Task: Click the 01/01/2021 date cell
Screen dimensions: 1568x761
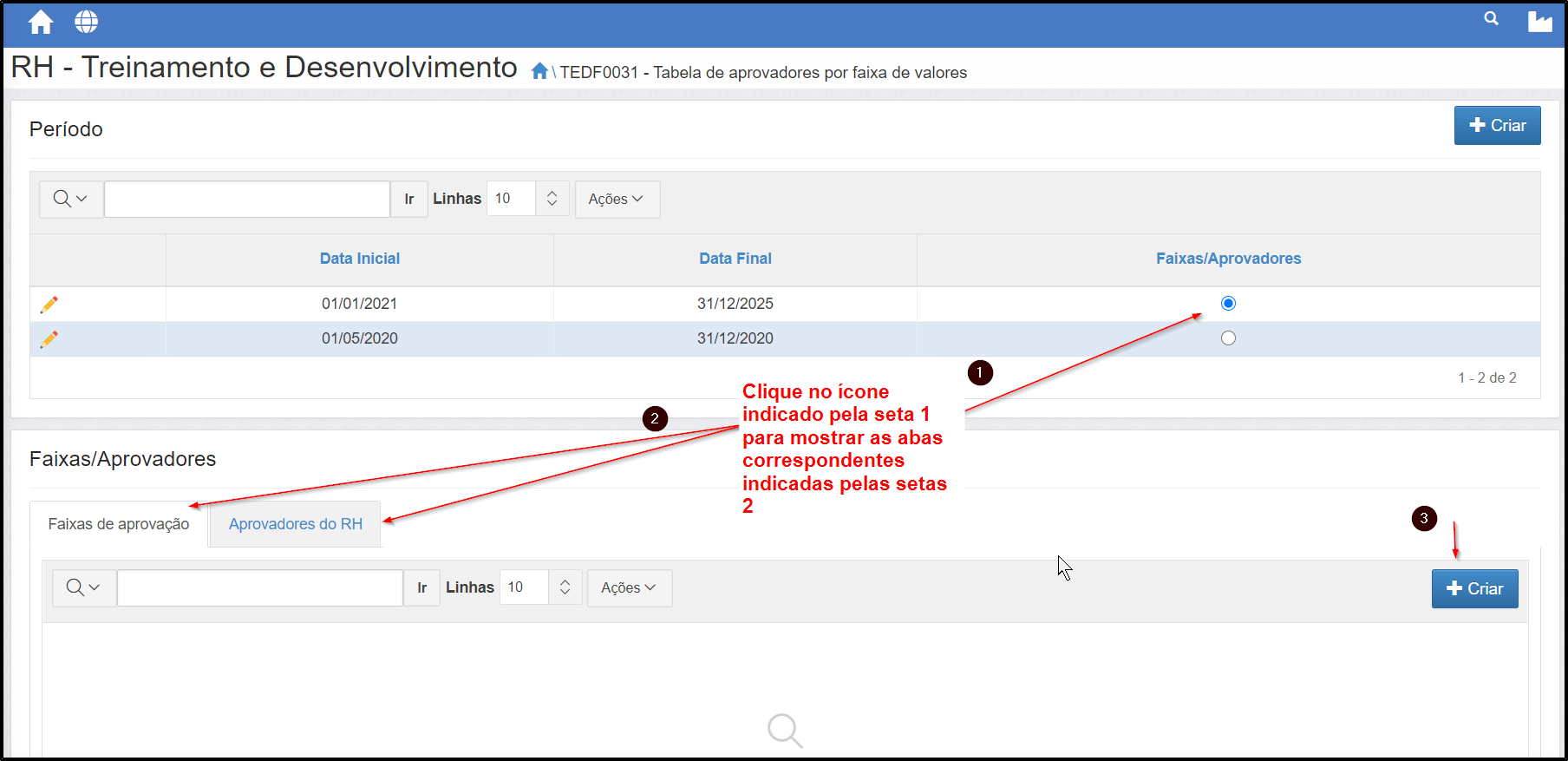Action: [x=360, y=304]
